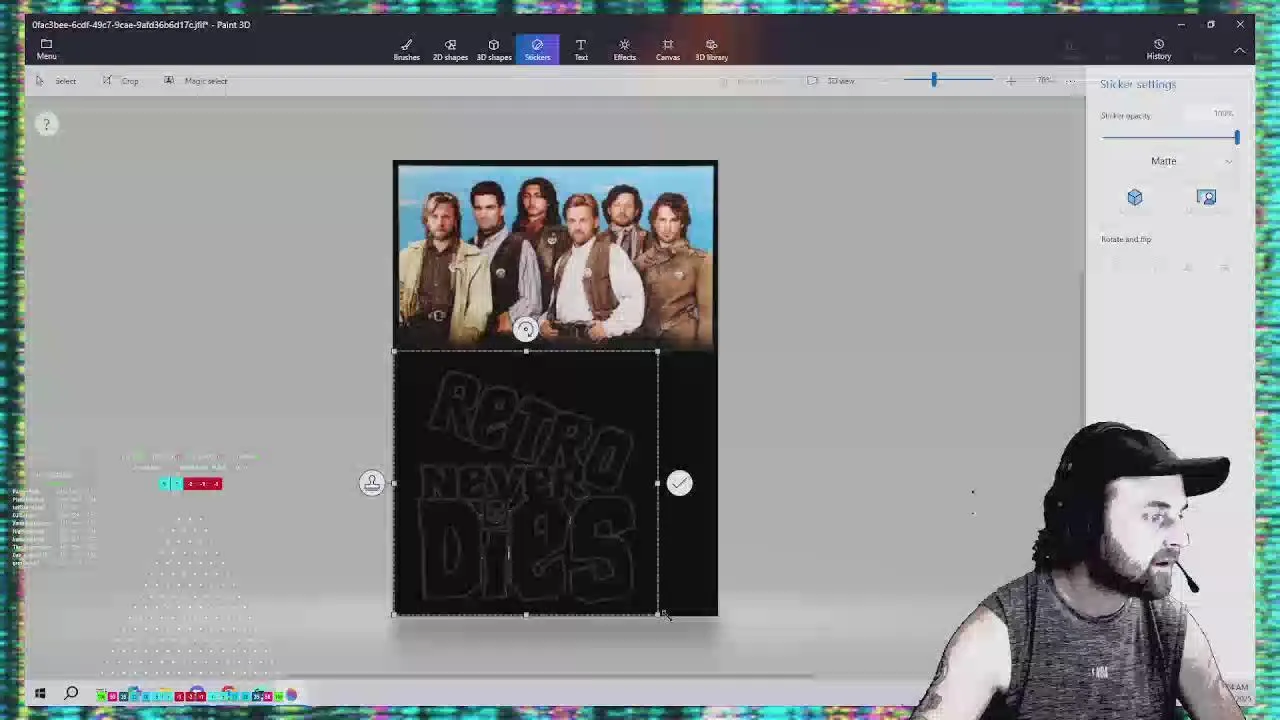1280x720 pixels.
Task: Activate the Crop tool
Action: pyautogui.click(x=121, y=81)
